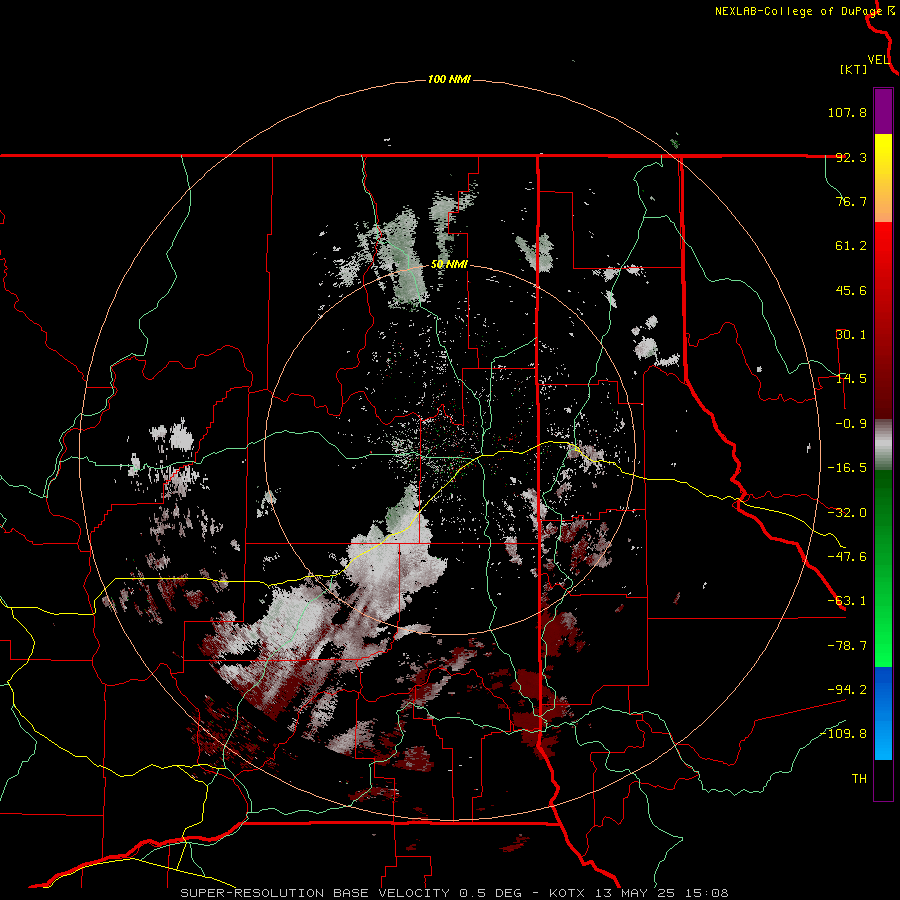Click the -78.7 value on the scale
Viewport: 900px width, 900px height.
[847, 646]
